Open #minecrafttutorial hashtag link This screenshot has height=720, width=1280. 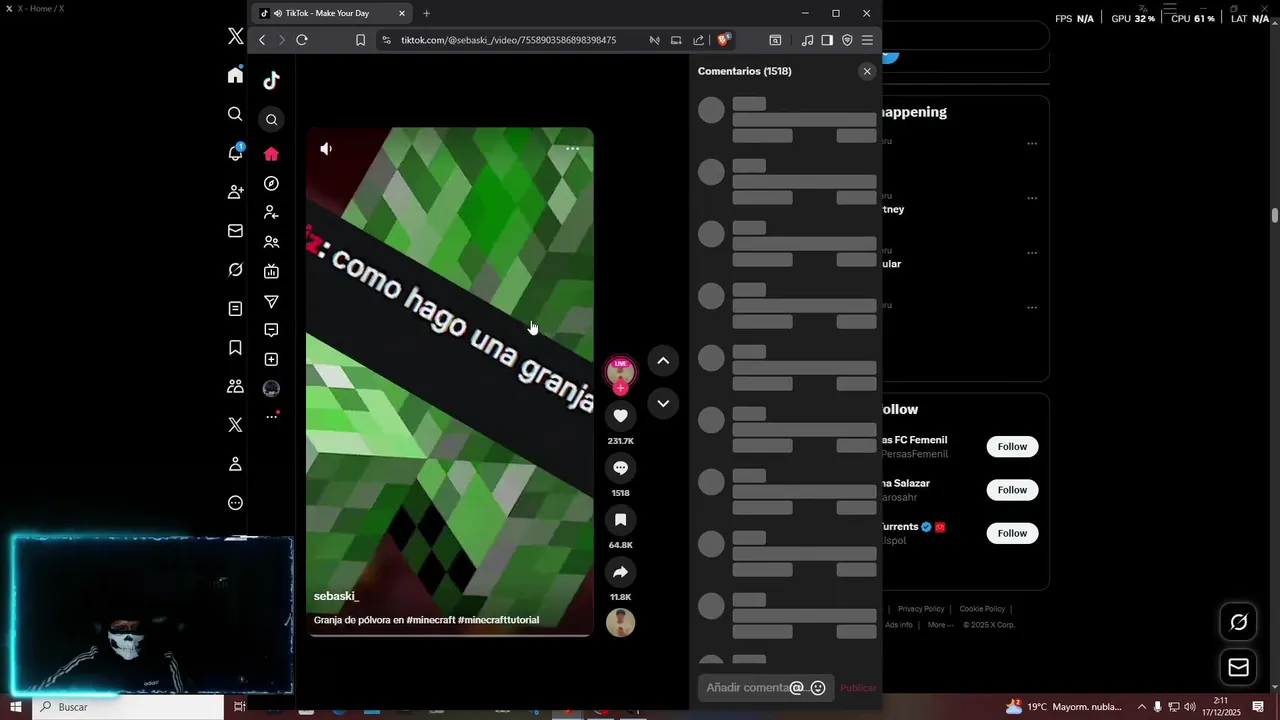498,620
